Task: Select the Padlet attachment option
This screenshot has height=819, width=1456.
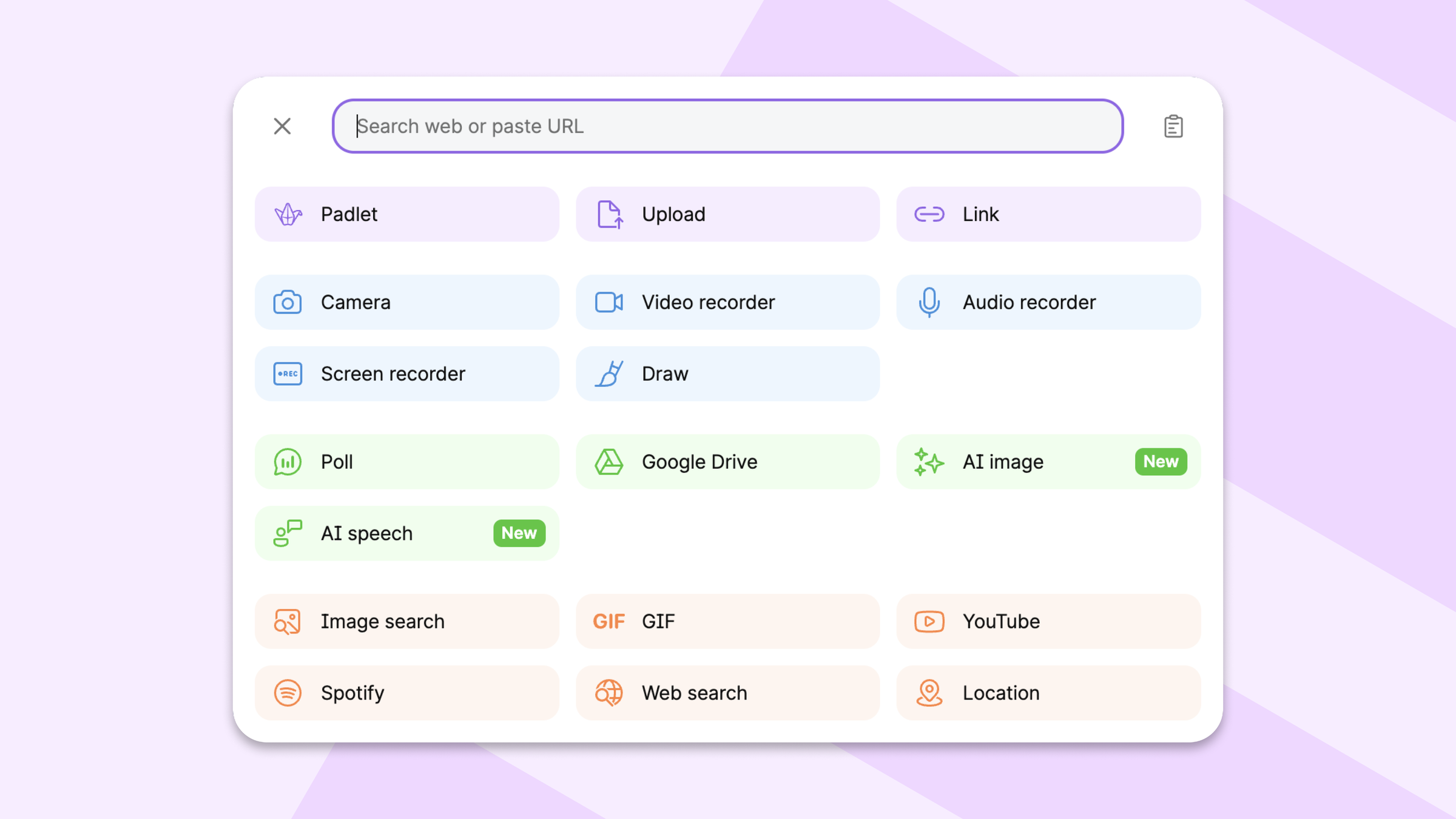Action: point(406,214)
